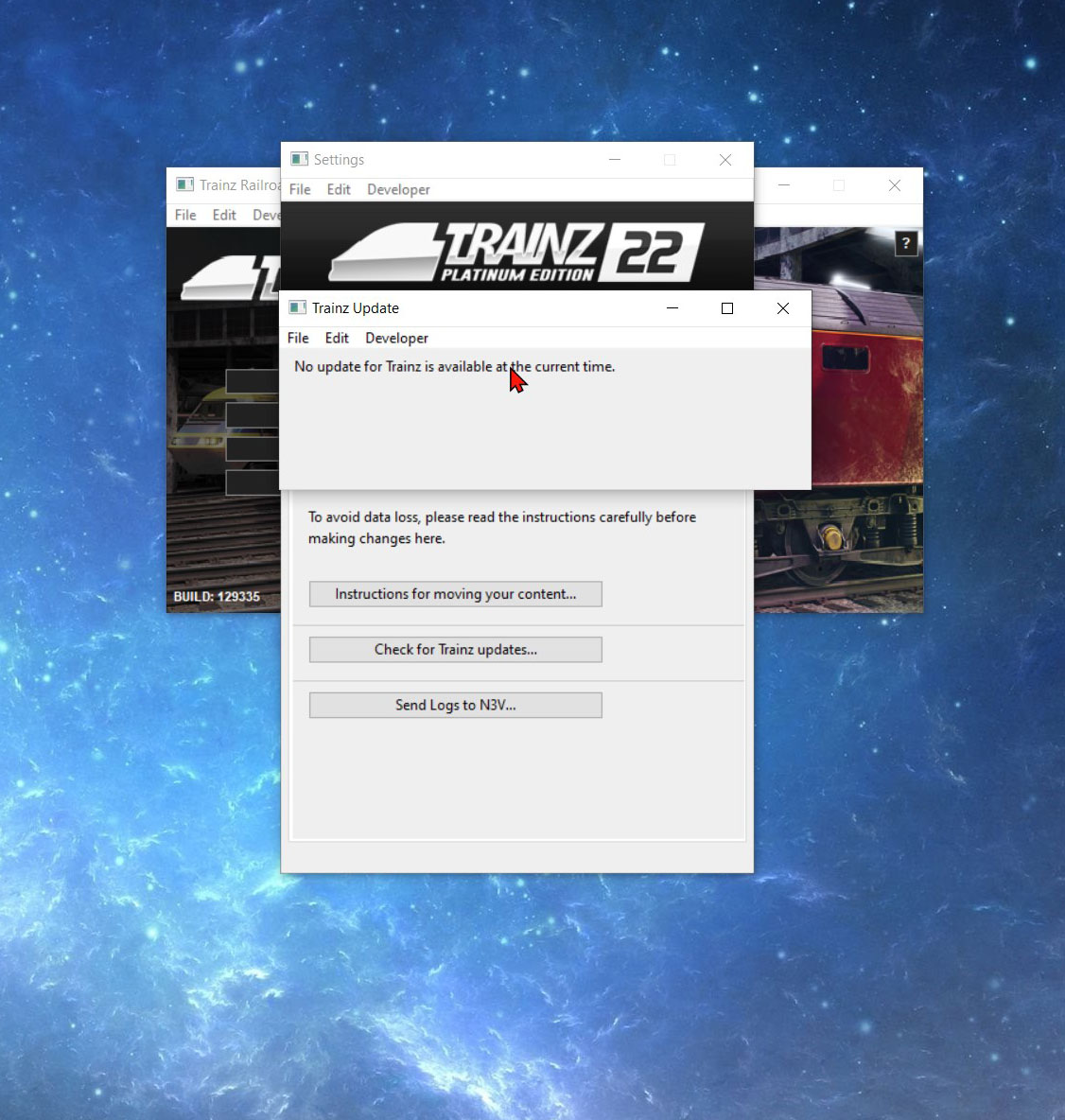
Task: Click the Settings window title bar icon
Action: [300, 160]
